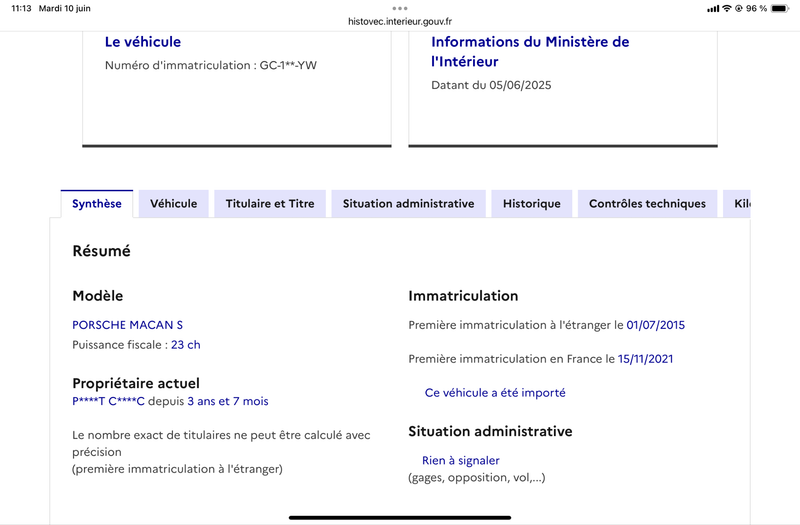Viewport: 800px width, 525px height.
Task: Tap the 11:13 clock in status bar
Action: tap(21, 8)
